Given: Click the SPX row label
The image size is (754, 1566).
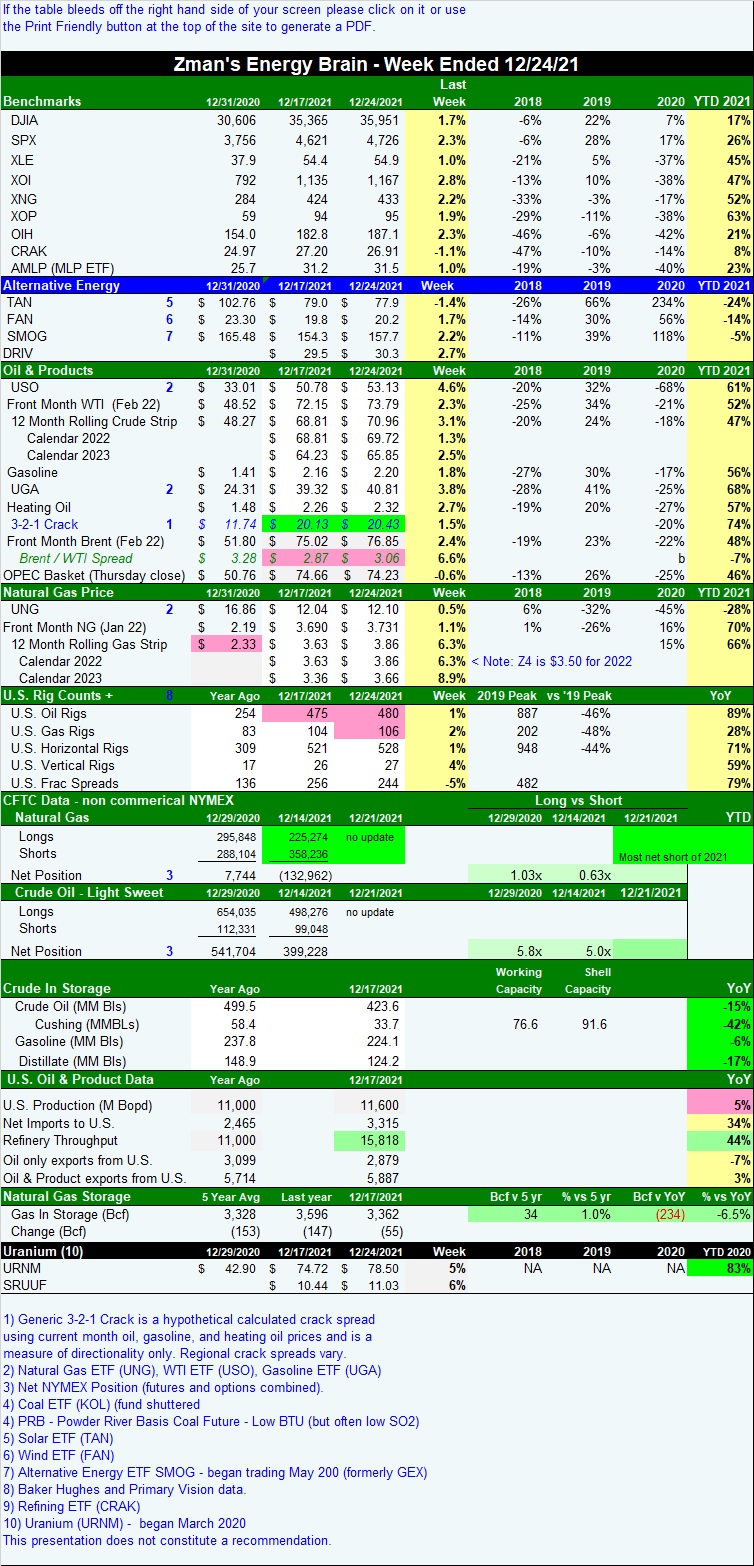Looking at the screenshot, I should click(x=22, y=140).
